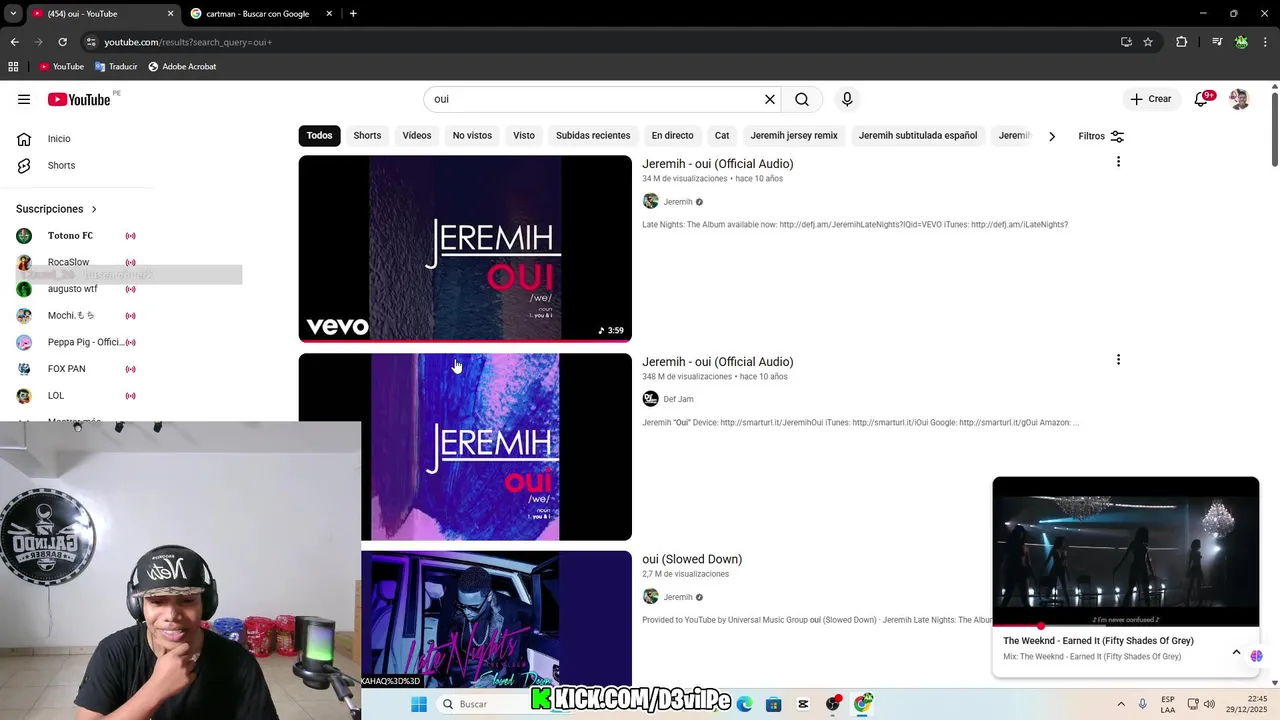
Task: Submit search with the magnifier button
Action: (x=802, y=99)
